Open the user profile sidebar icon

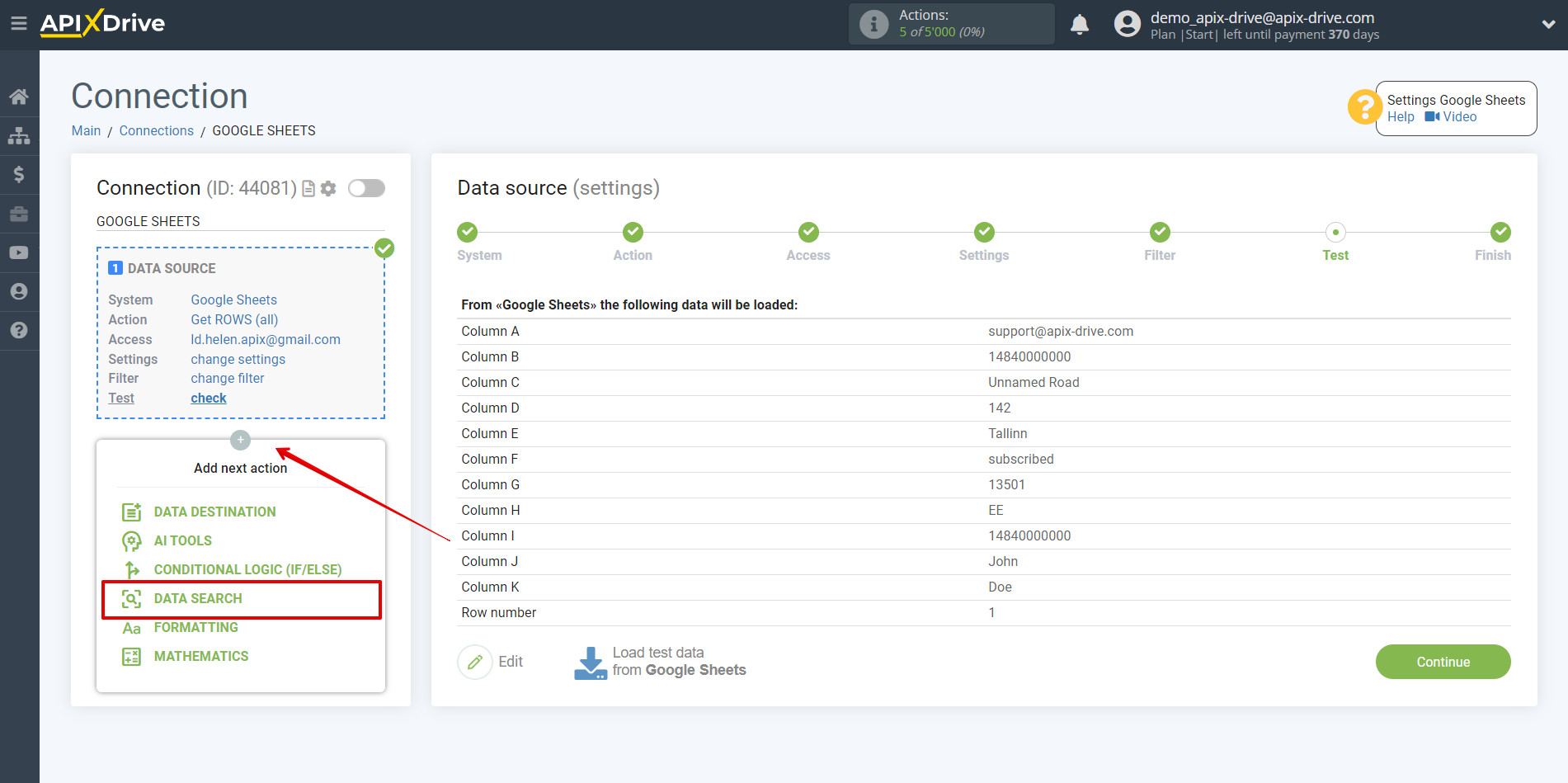[19, 291]
